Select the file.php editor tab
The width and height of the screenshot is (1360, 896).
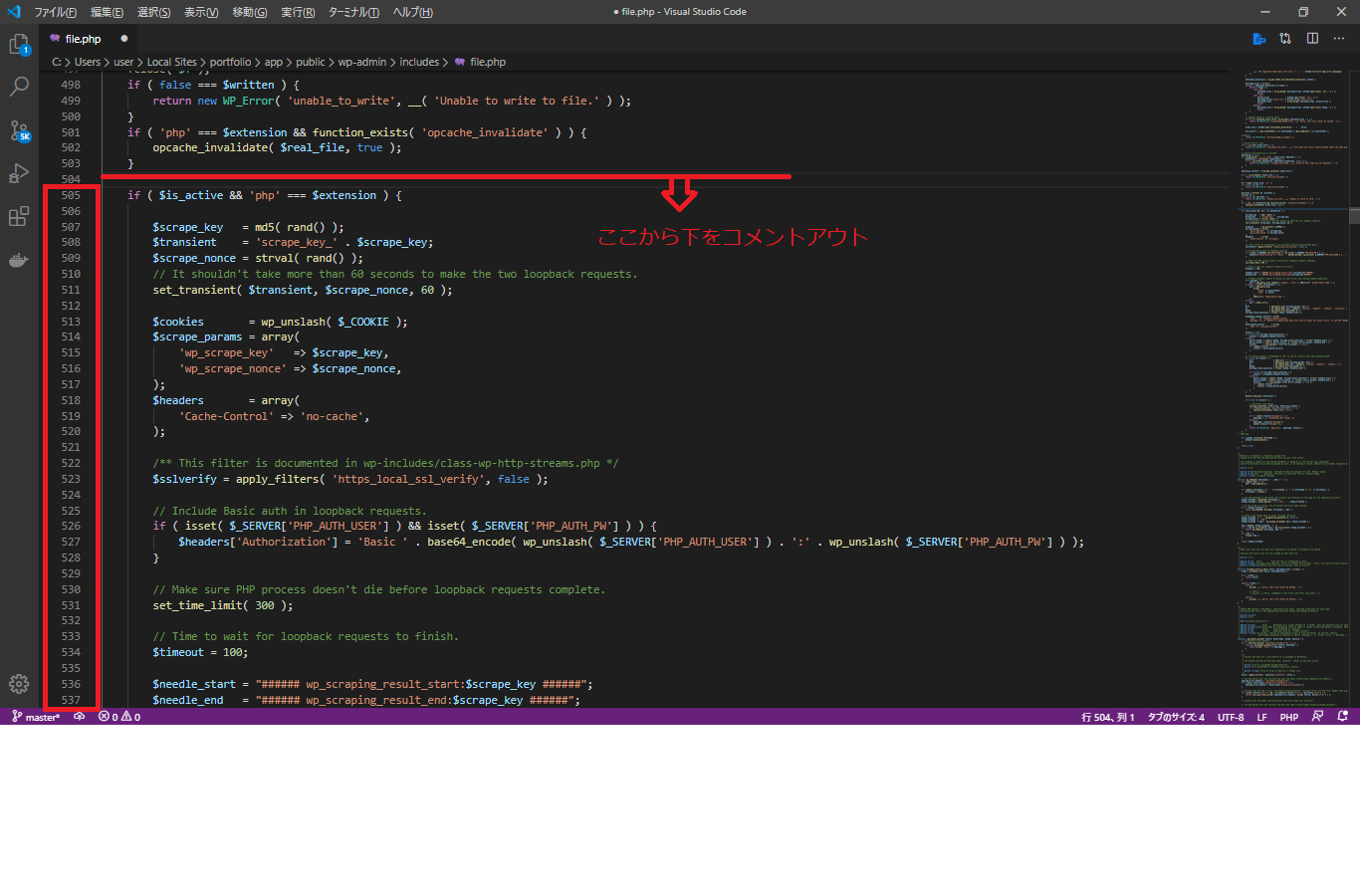point(83,39)
